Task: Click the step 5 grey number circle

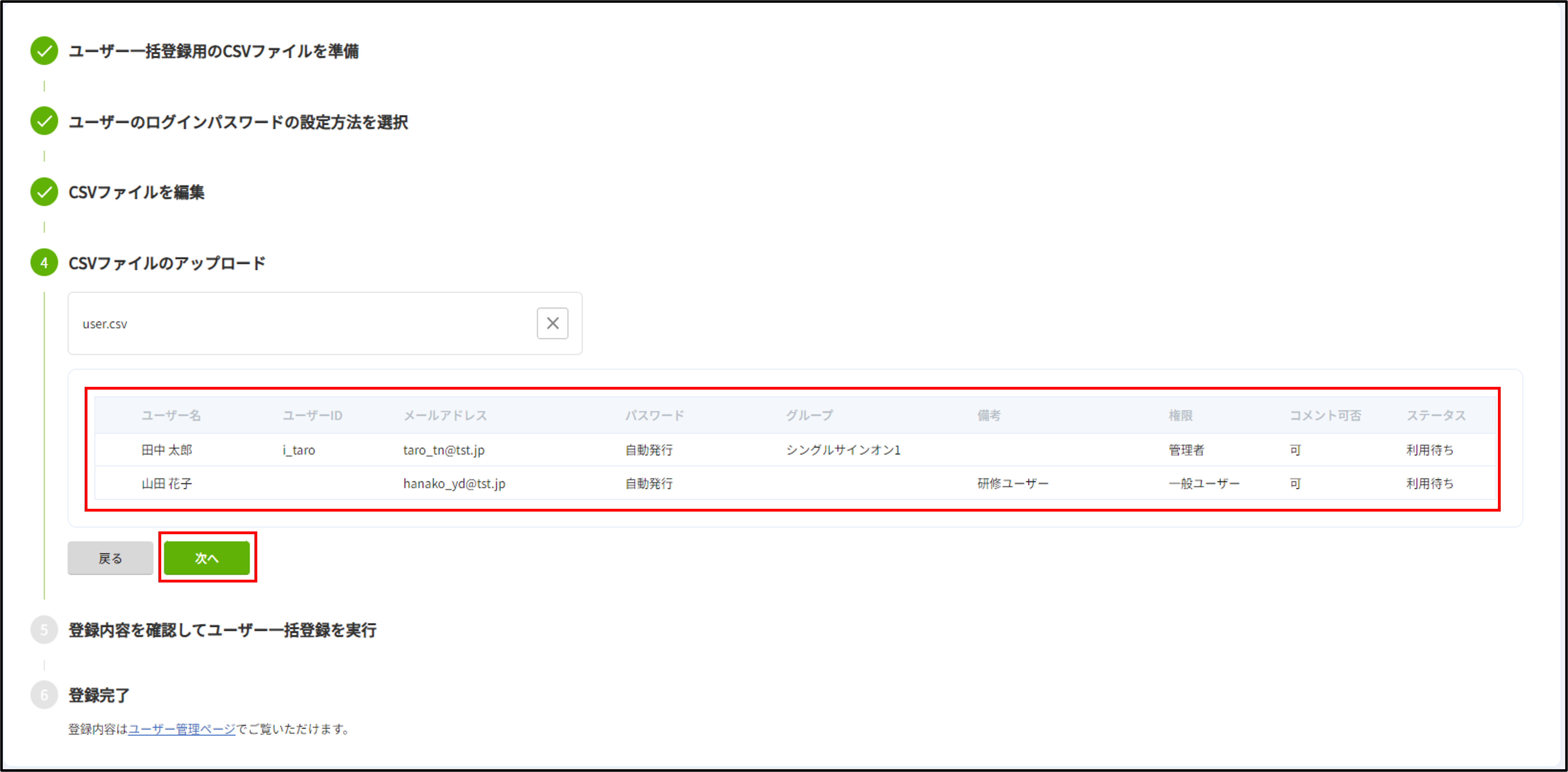Action: pyautogui.click(x=44, y=630)
